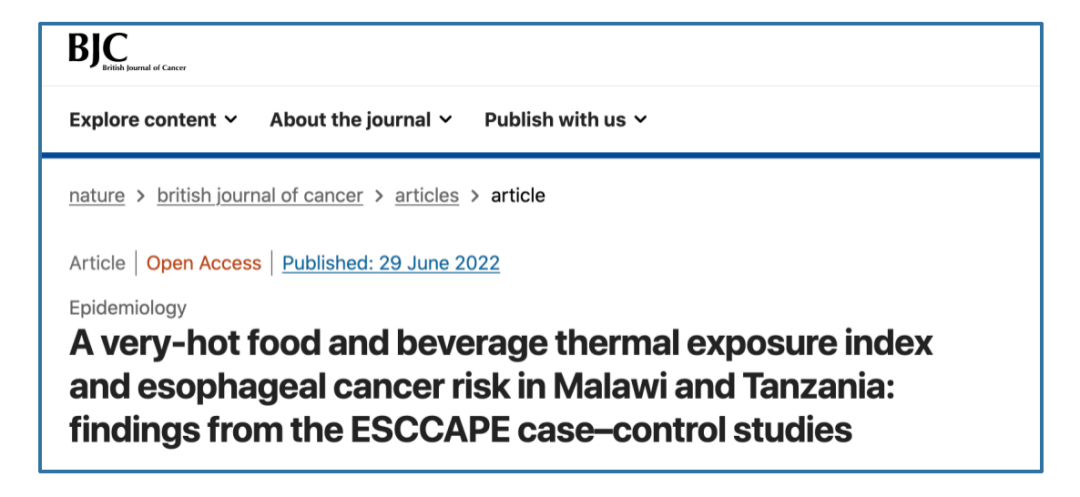Expand the chevron beside Publish with us
Screen dimensions: 1080x497
(x=641, y=120)
